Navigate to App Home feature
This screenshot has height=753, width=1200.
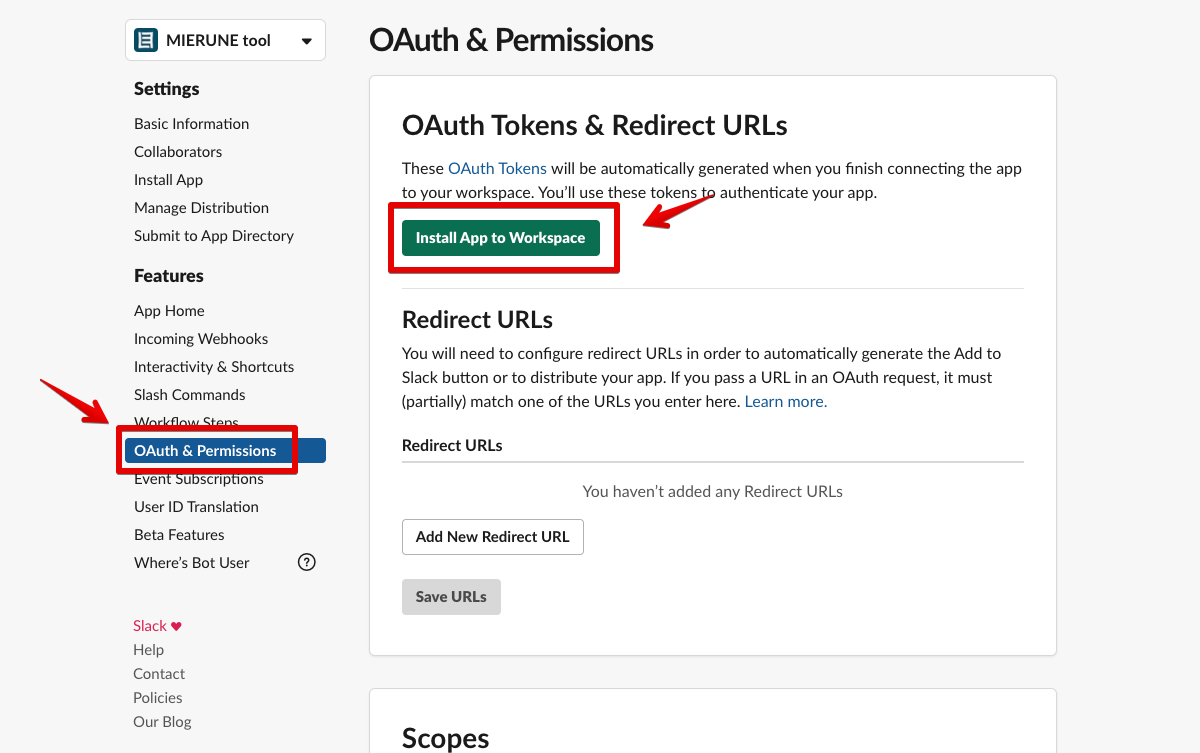[x=169, y=311]
